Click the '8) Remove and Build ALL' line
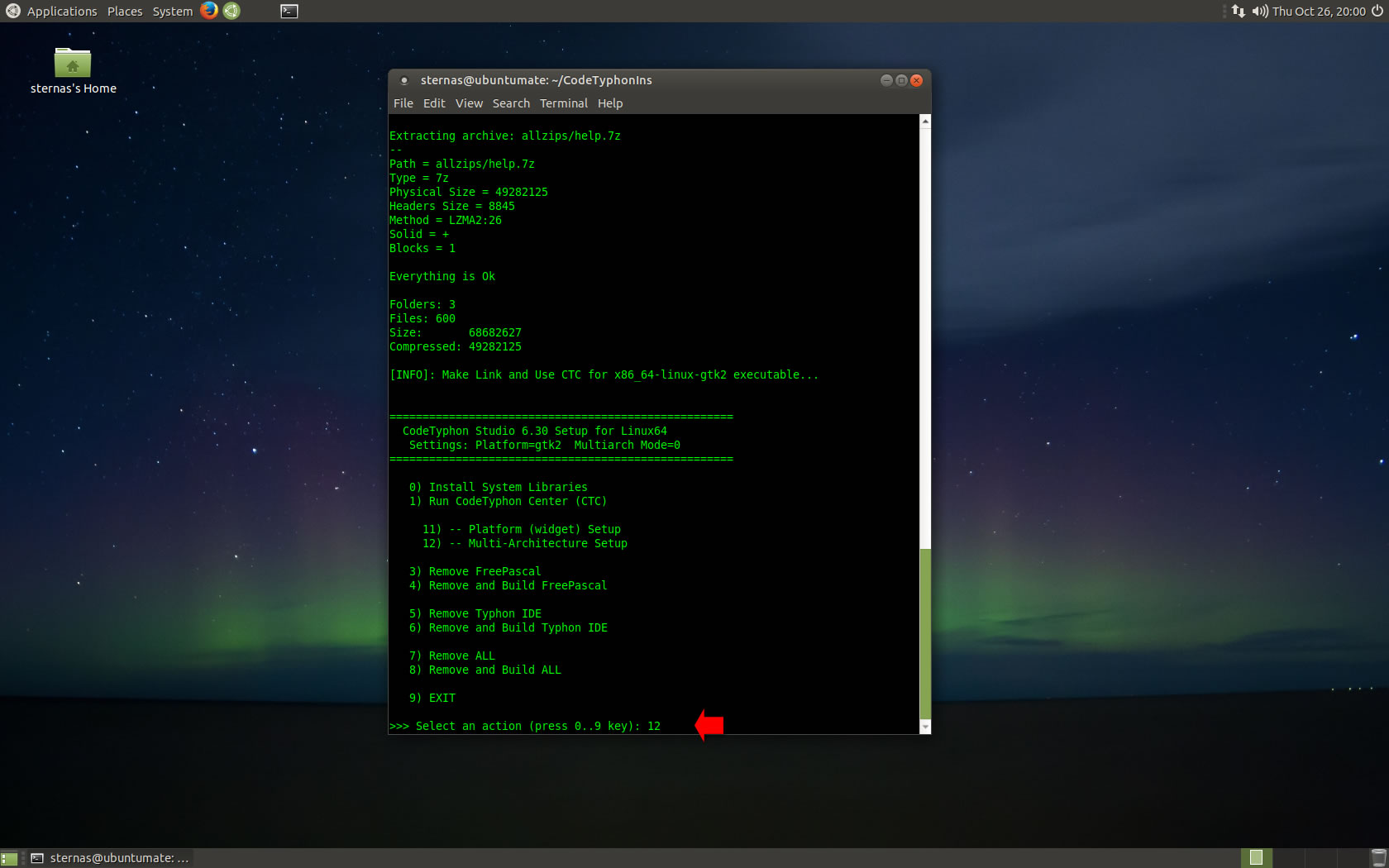 [x=485, y=670]
